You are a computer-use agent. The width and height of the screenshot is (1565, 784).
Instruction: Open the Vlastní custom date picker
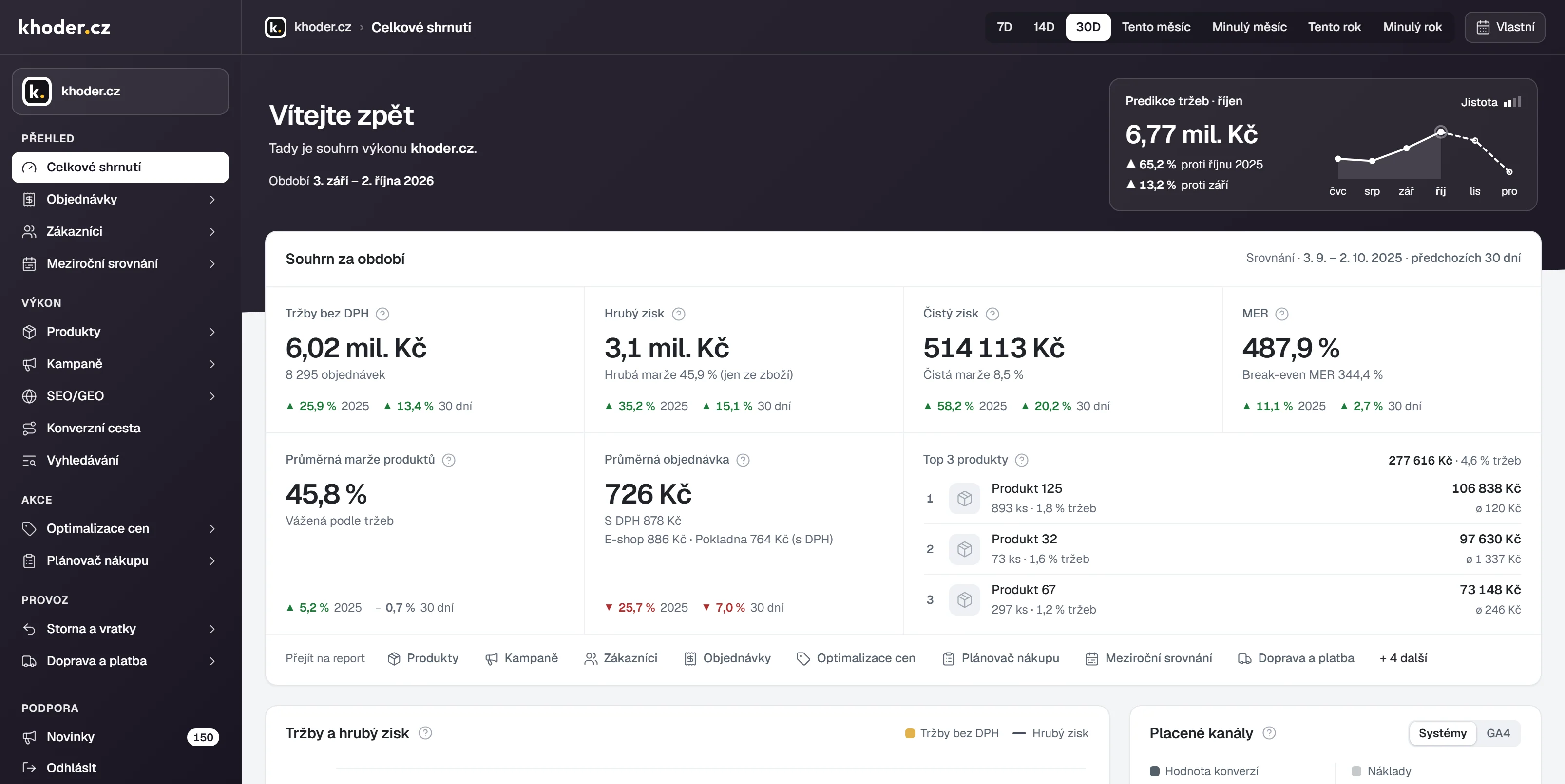[1505, 27]
